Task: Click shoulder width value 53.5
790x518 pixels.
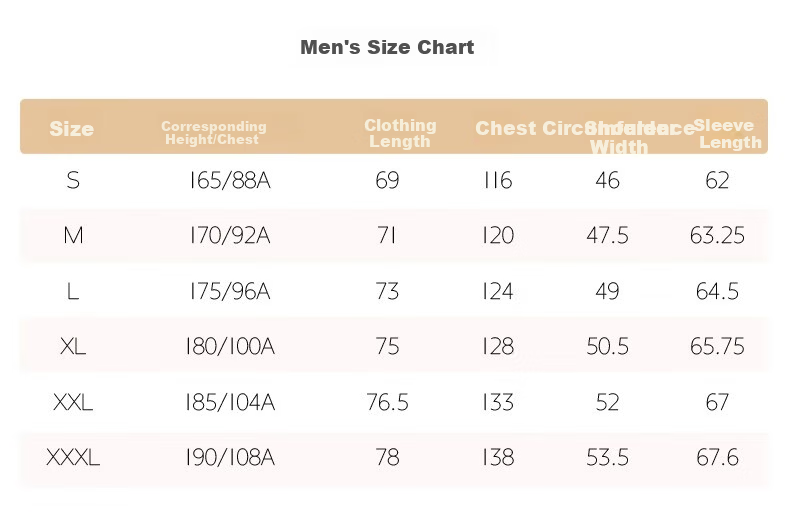Action: click(x=607, y=458)
